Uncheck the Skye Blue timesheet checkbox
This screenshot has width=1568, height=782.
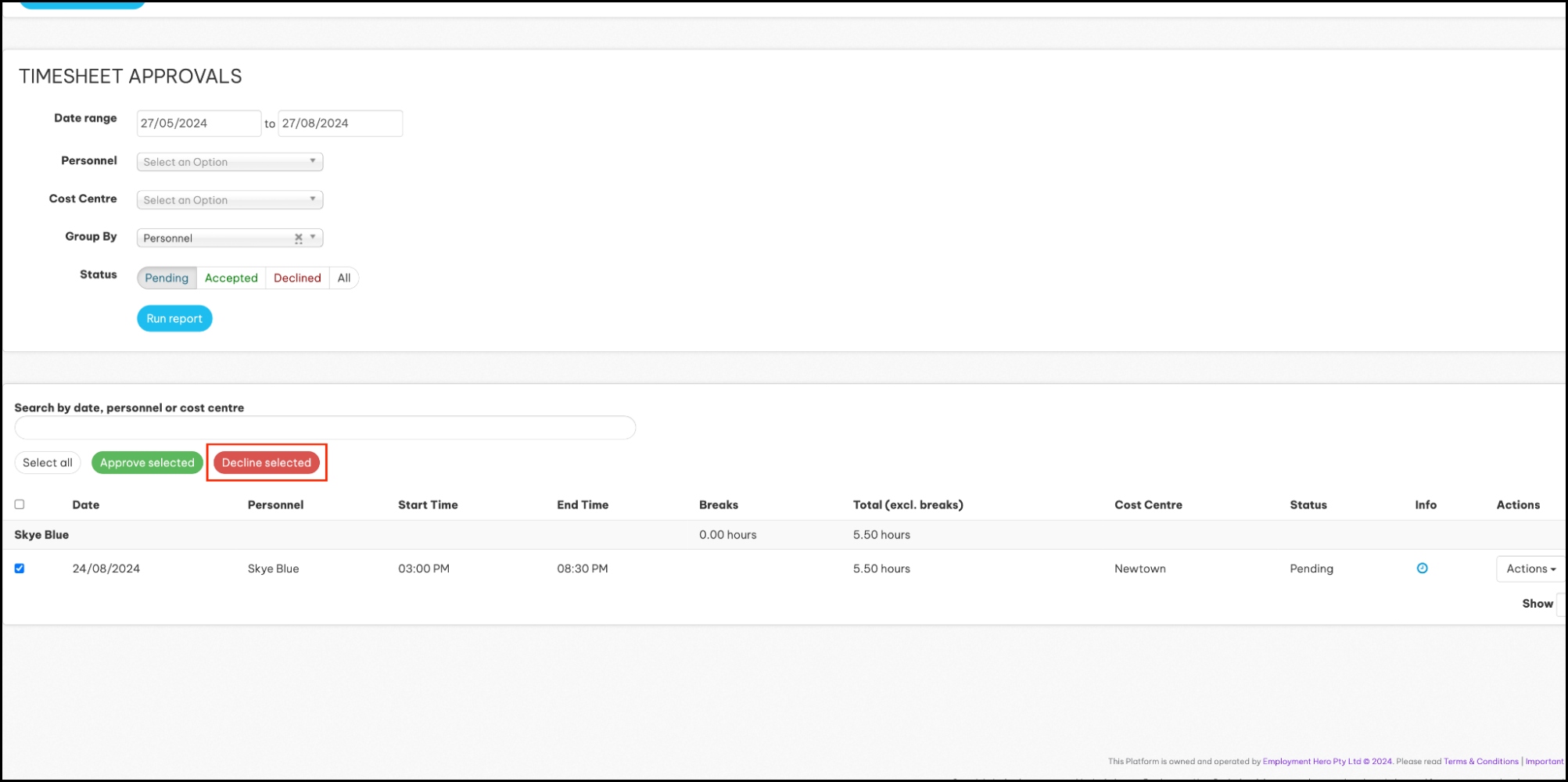pos(20,569)
